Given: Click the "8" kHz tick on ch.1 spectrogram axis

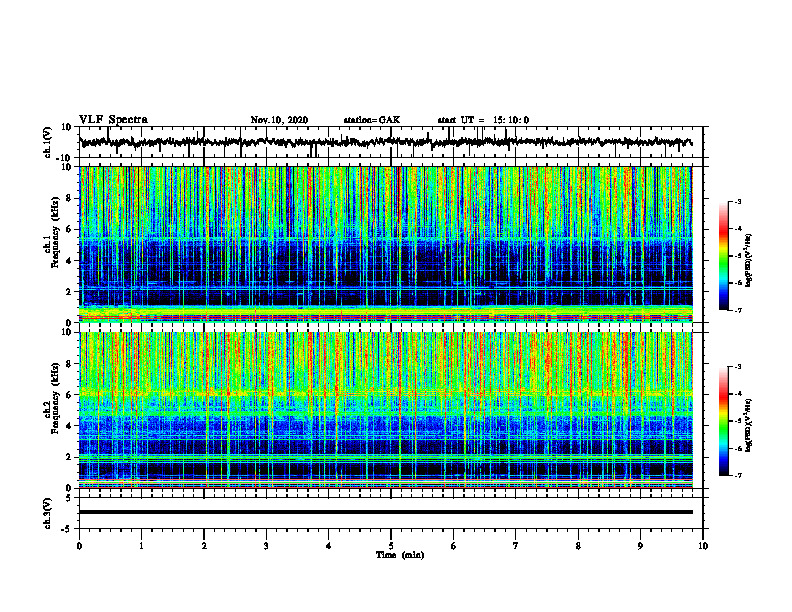Looking at the screenshot, I should pos(70,198).
